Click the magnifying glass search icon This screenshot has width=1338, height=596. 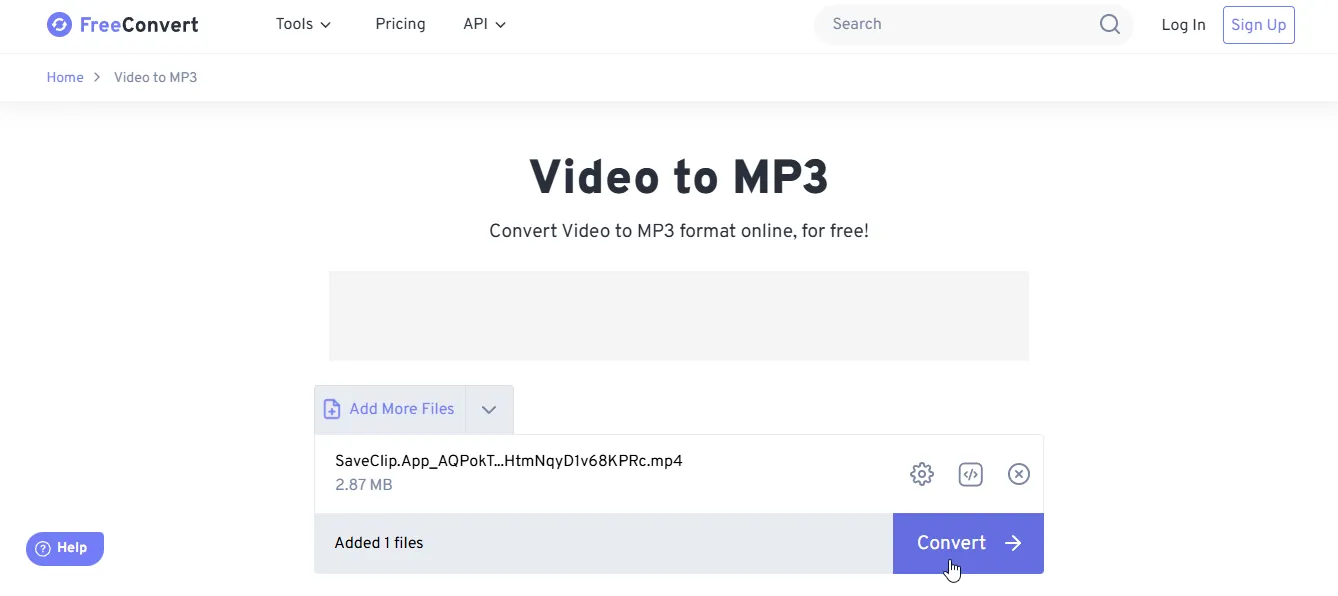1110,24
